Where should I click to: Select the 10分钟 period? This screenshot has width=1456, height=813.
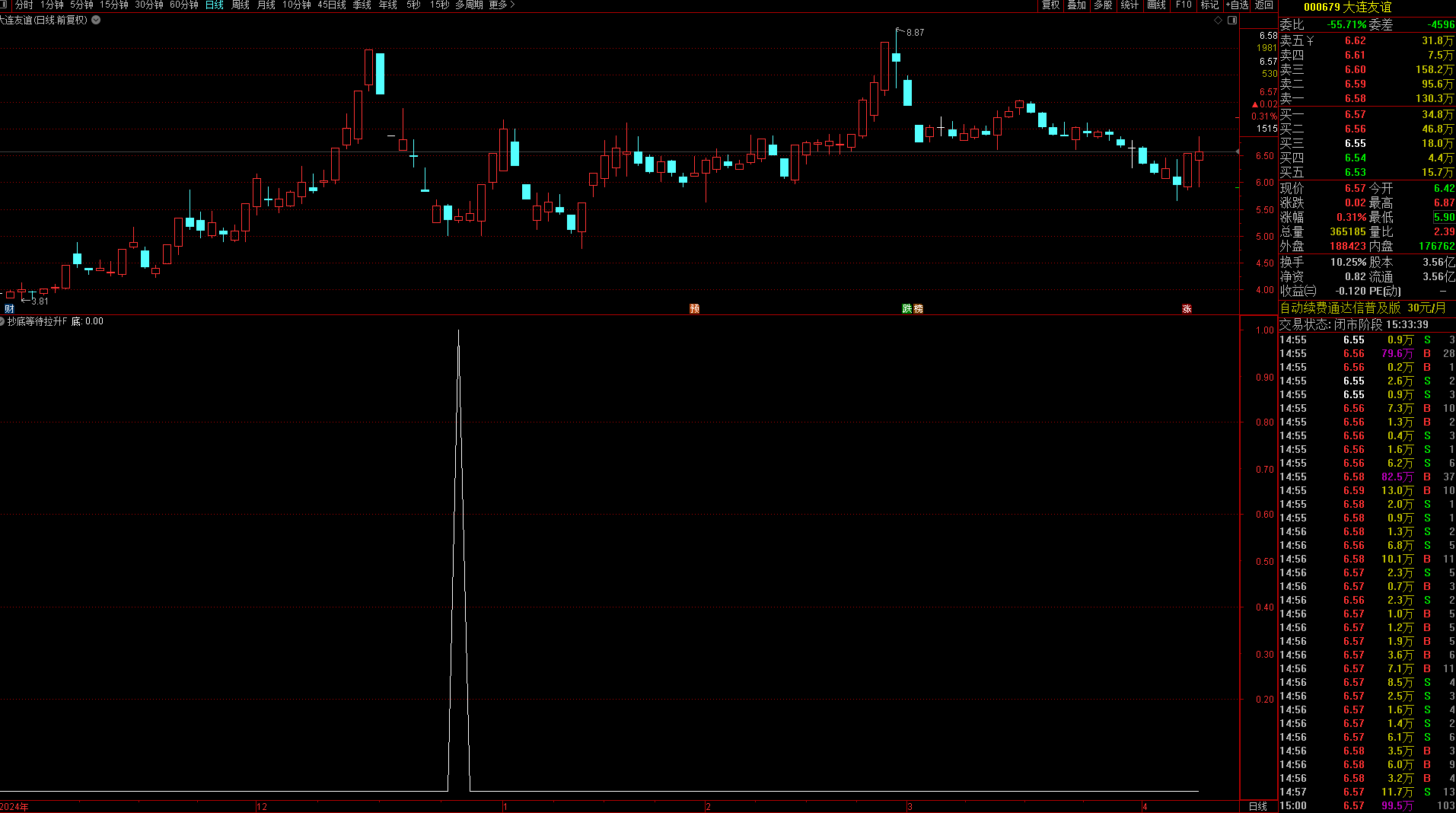point(297,5)
